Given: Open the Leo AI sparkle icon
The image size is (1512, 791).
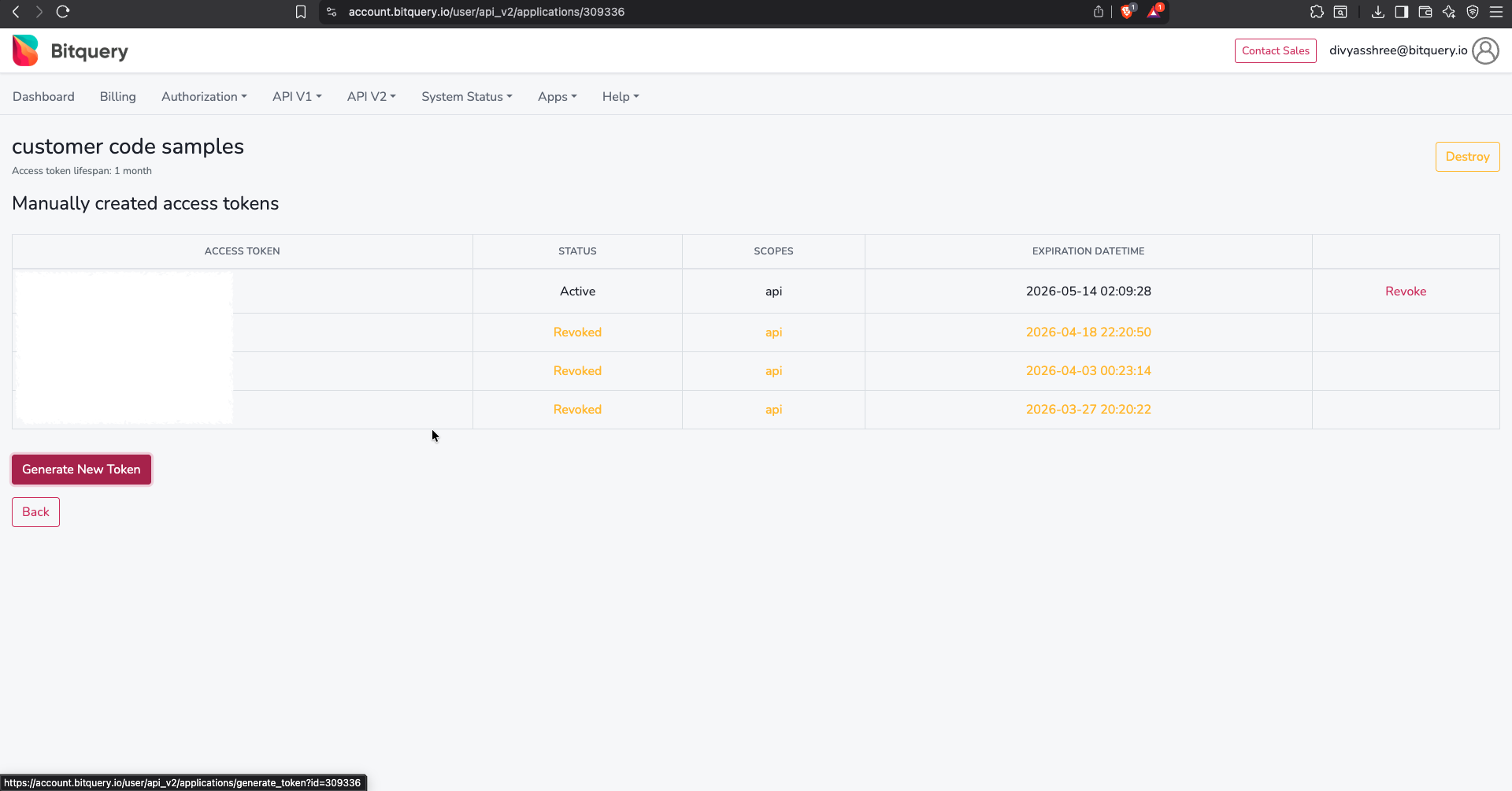Looking at the screenshot, I should point(1449,12).
